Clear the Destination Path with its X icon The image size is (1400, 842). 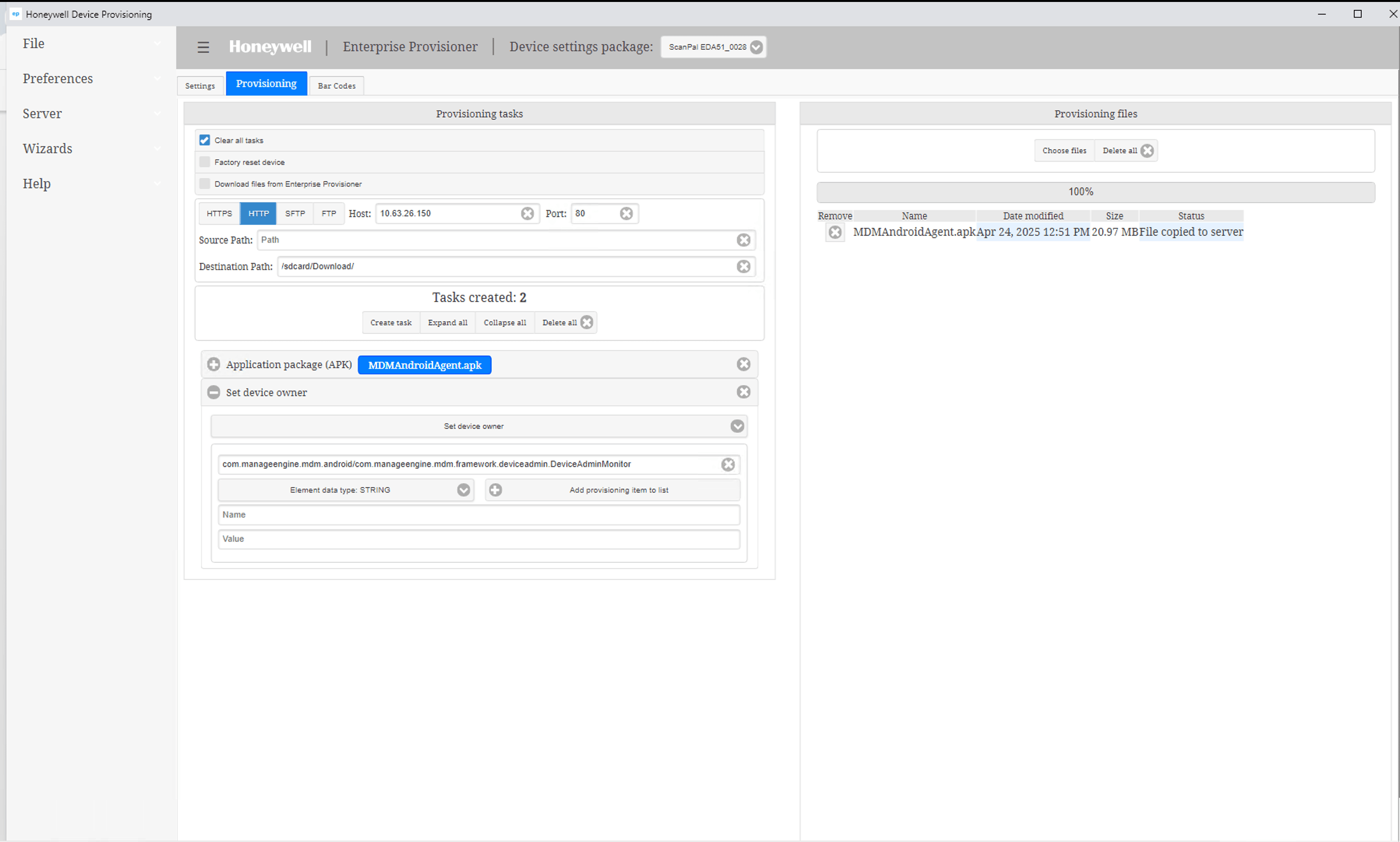743,267
